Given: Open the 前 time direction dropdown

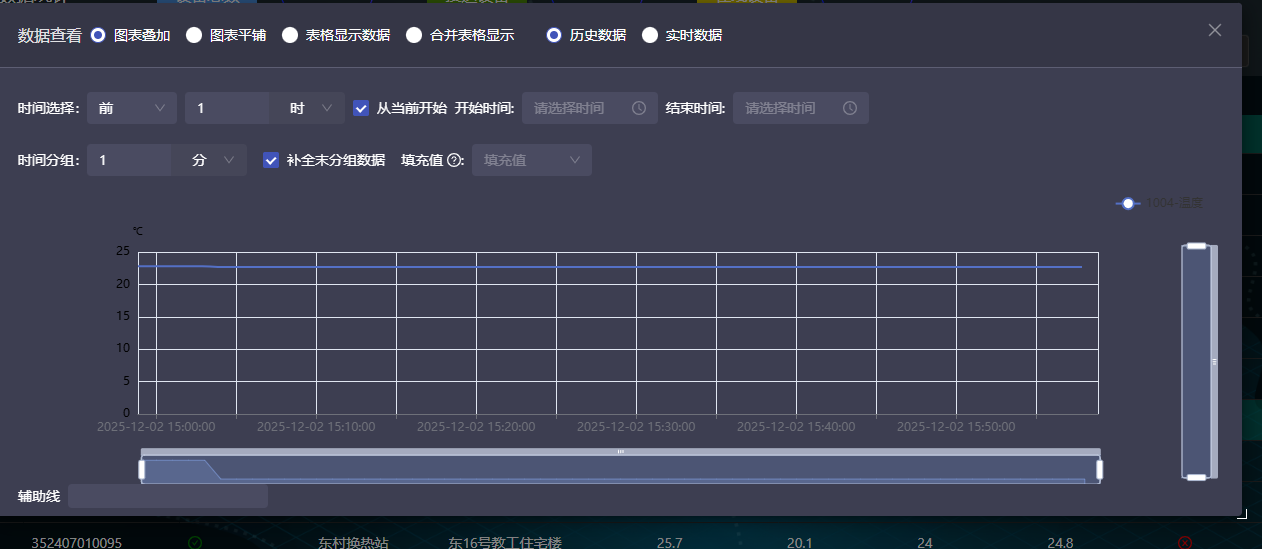Looking at the screenshot, I should point(131,108).
